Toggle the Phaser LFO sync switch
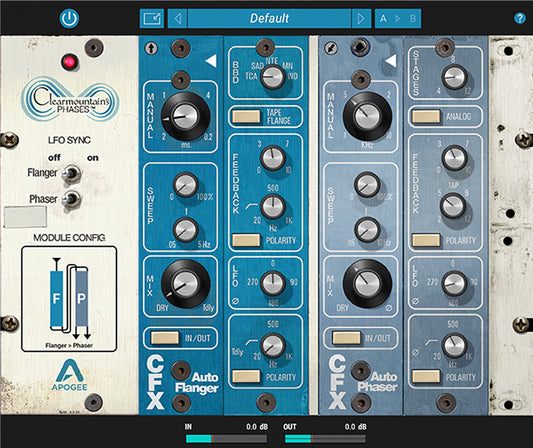 click(x=71, y=199)
